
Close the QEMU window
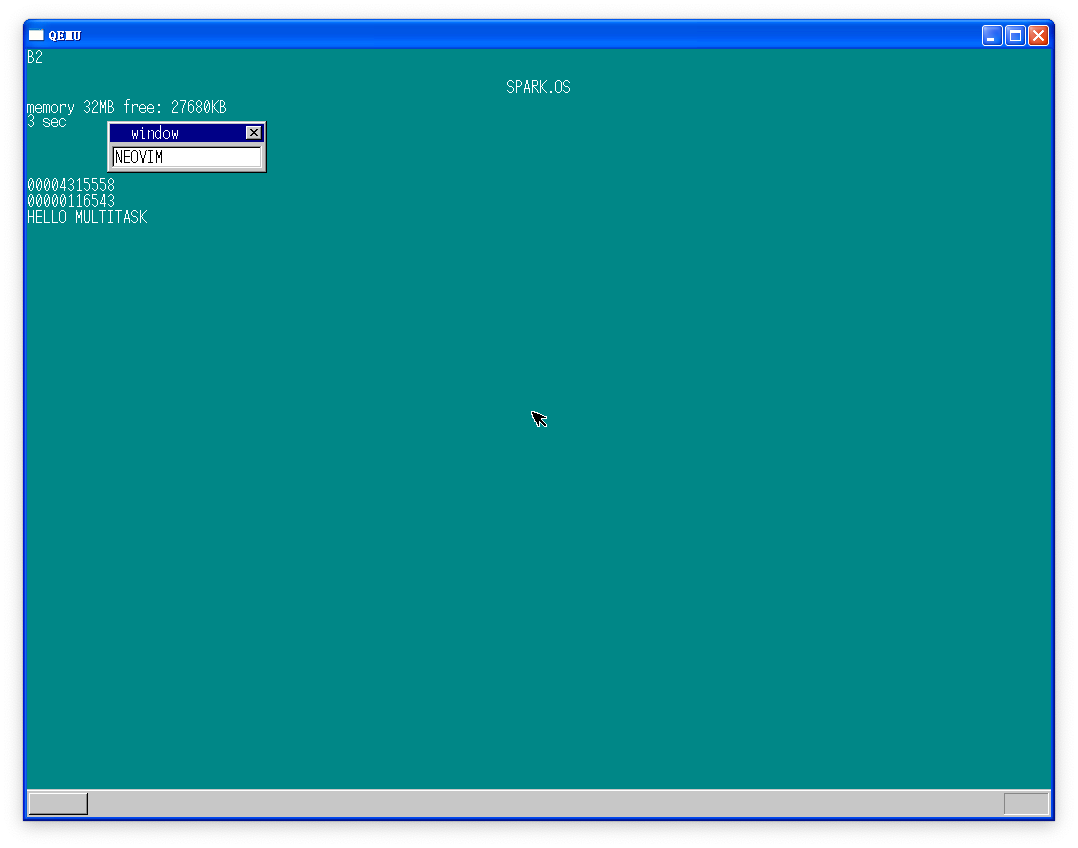click(x=1038, y=36)
